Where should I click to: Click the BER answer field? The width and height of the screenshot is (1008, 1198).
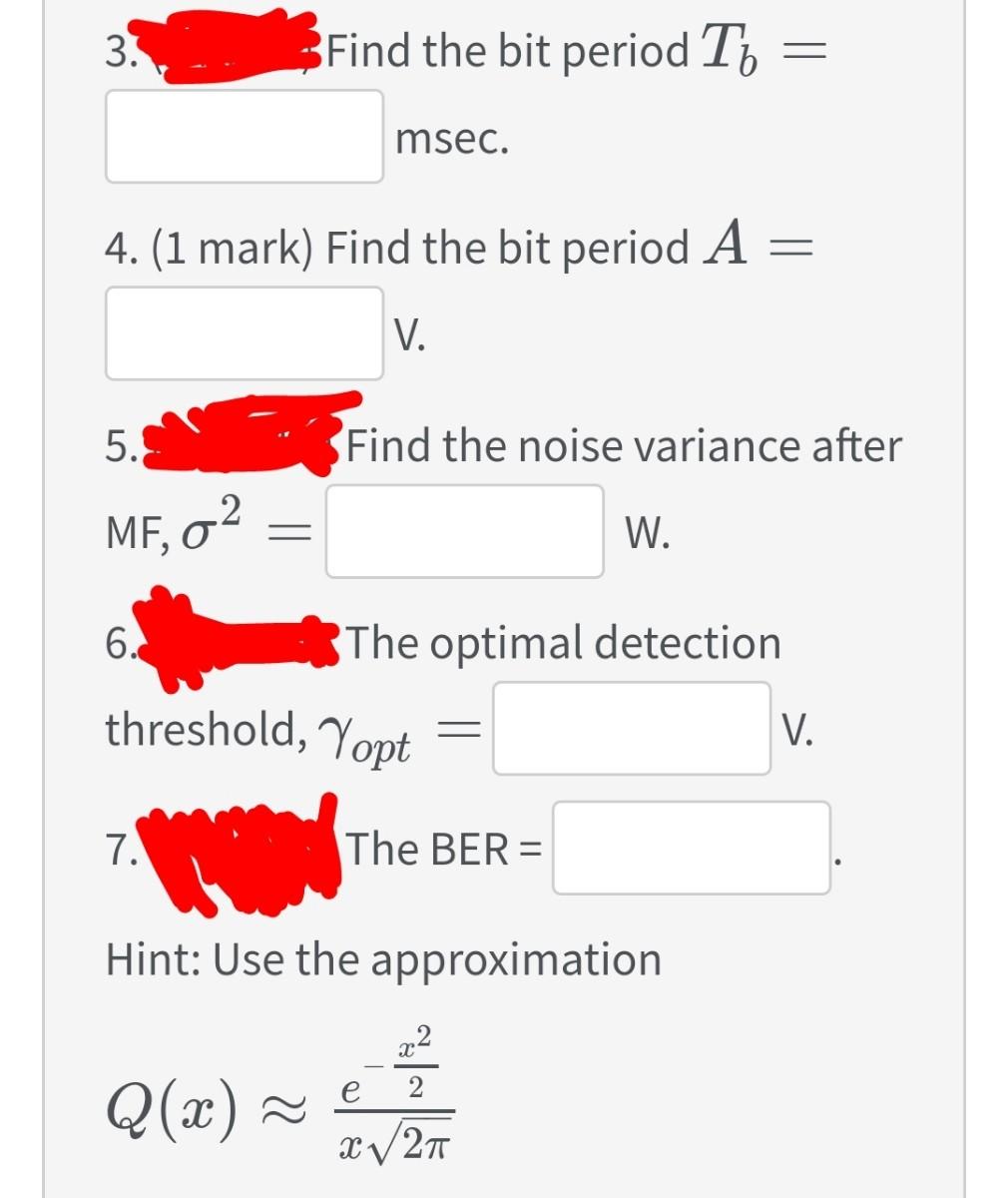[692, 850]
